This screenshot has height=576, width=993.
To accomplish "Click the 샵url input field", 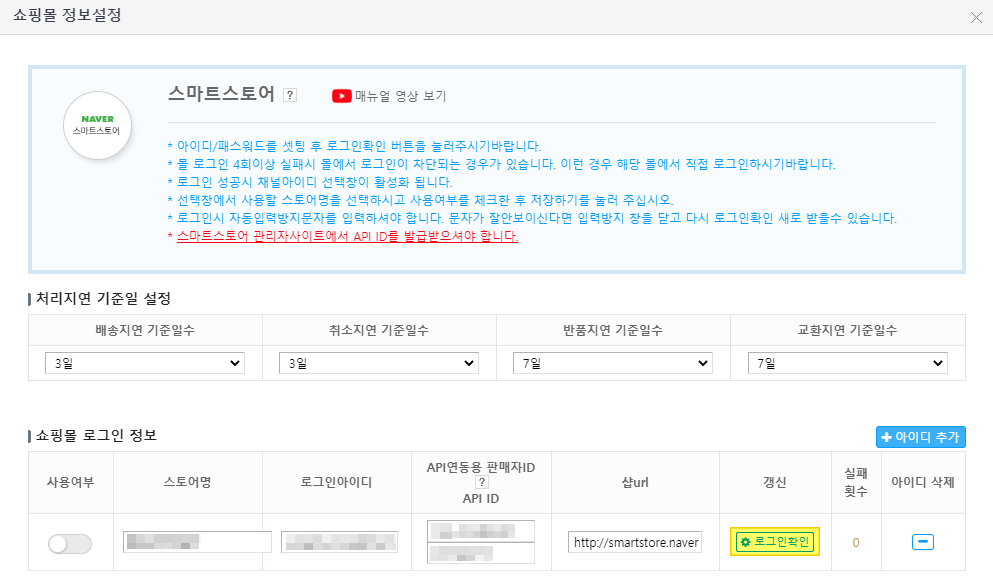I will [635, 542].
